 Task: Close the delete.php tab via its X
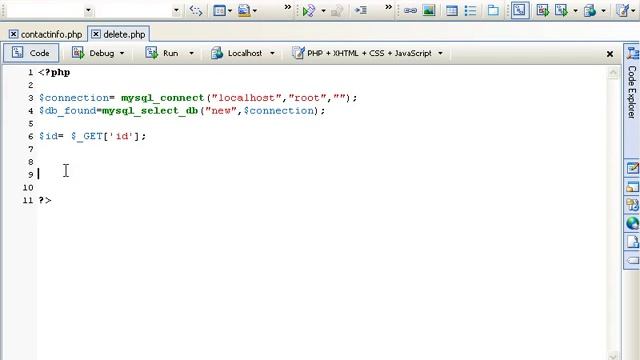[96, 34]
